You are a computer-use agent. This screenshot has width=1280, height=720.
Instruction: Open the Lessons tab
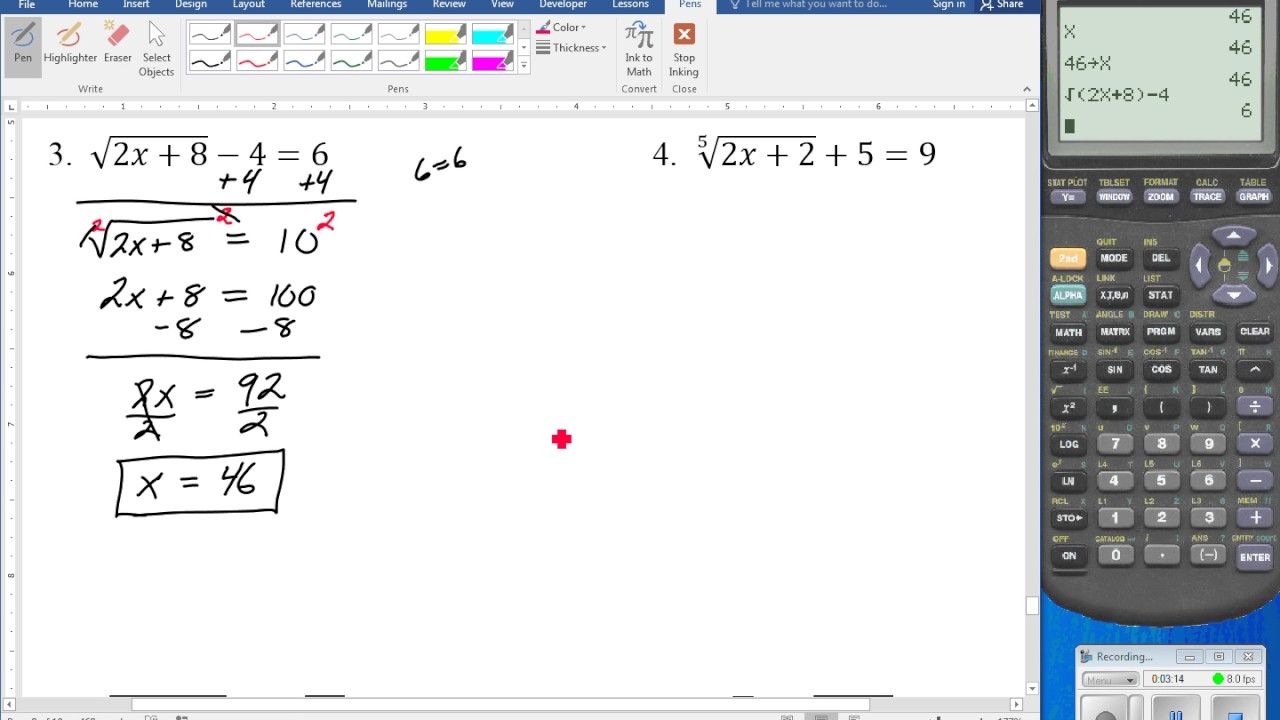[x=630, y=5]
